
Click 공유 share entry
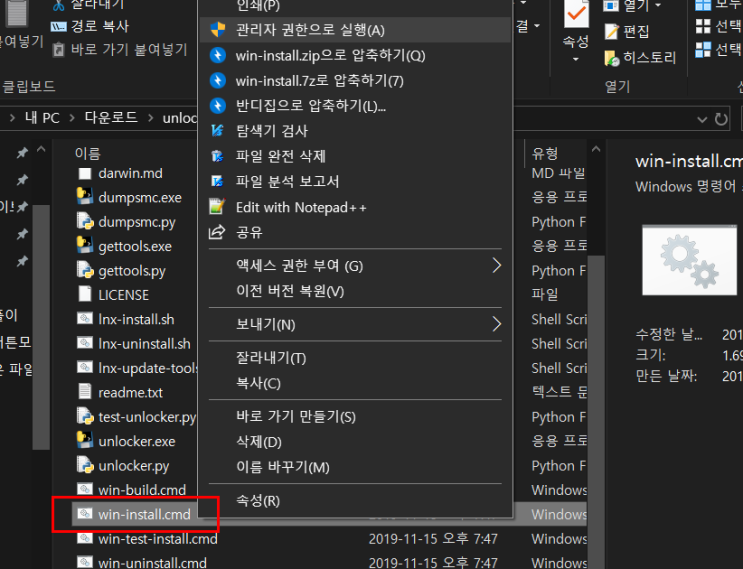coord(355,232)
